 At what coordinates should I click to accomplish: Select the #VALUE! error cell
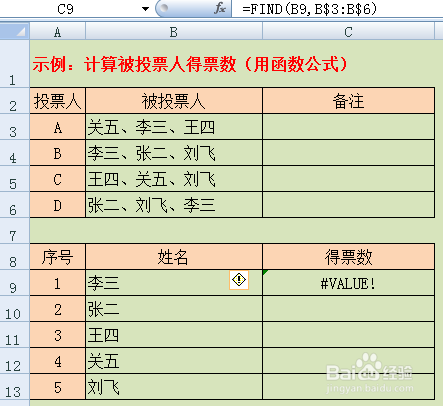[348, 283]
